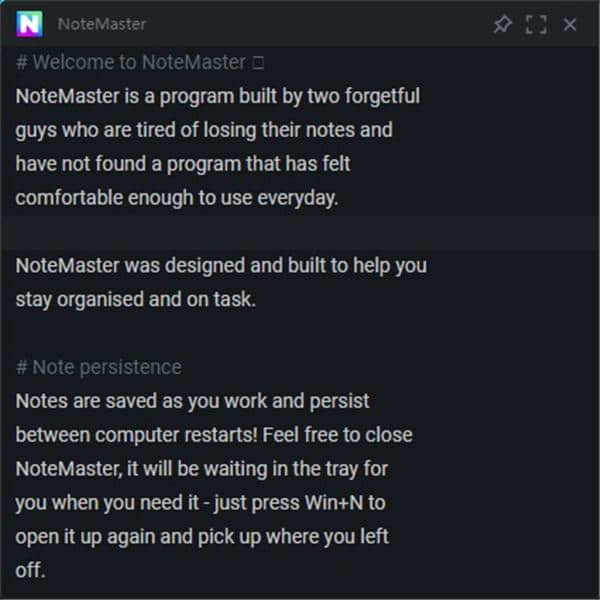Click the line "have not found a program"
Image resolution: width=600 pixels, height=600 pixels.
pos(183,164)
